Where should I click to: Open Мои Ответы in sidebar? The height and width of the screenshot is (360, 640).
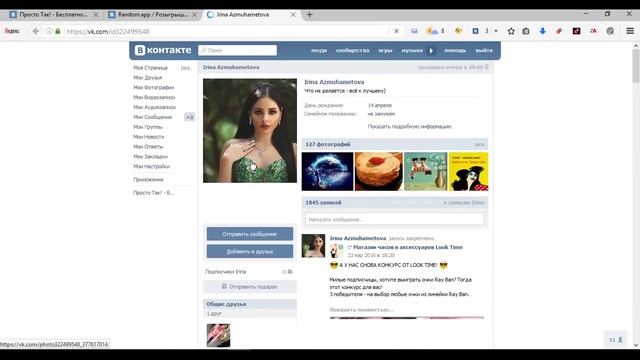pos(148,147)
